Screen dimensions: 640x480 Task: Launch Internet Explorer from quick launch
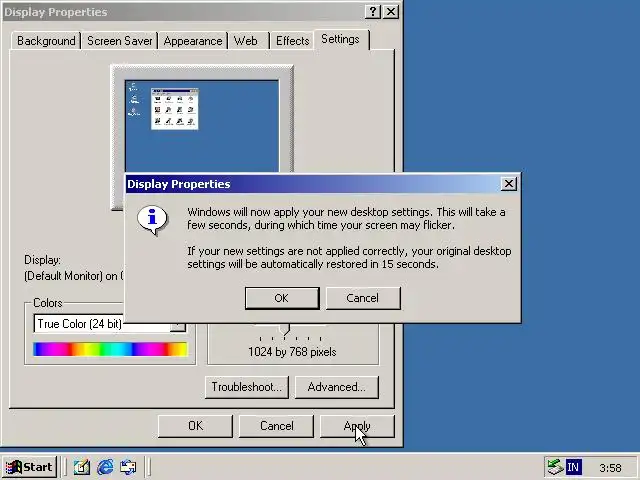pos(105,467)
